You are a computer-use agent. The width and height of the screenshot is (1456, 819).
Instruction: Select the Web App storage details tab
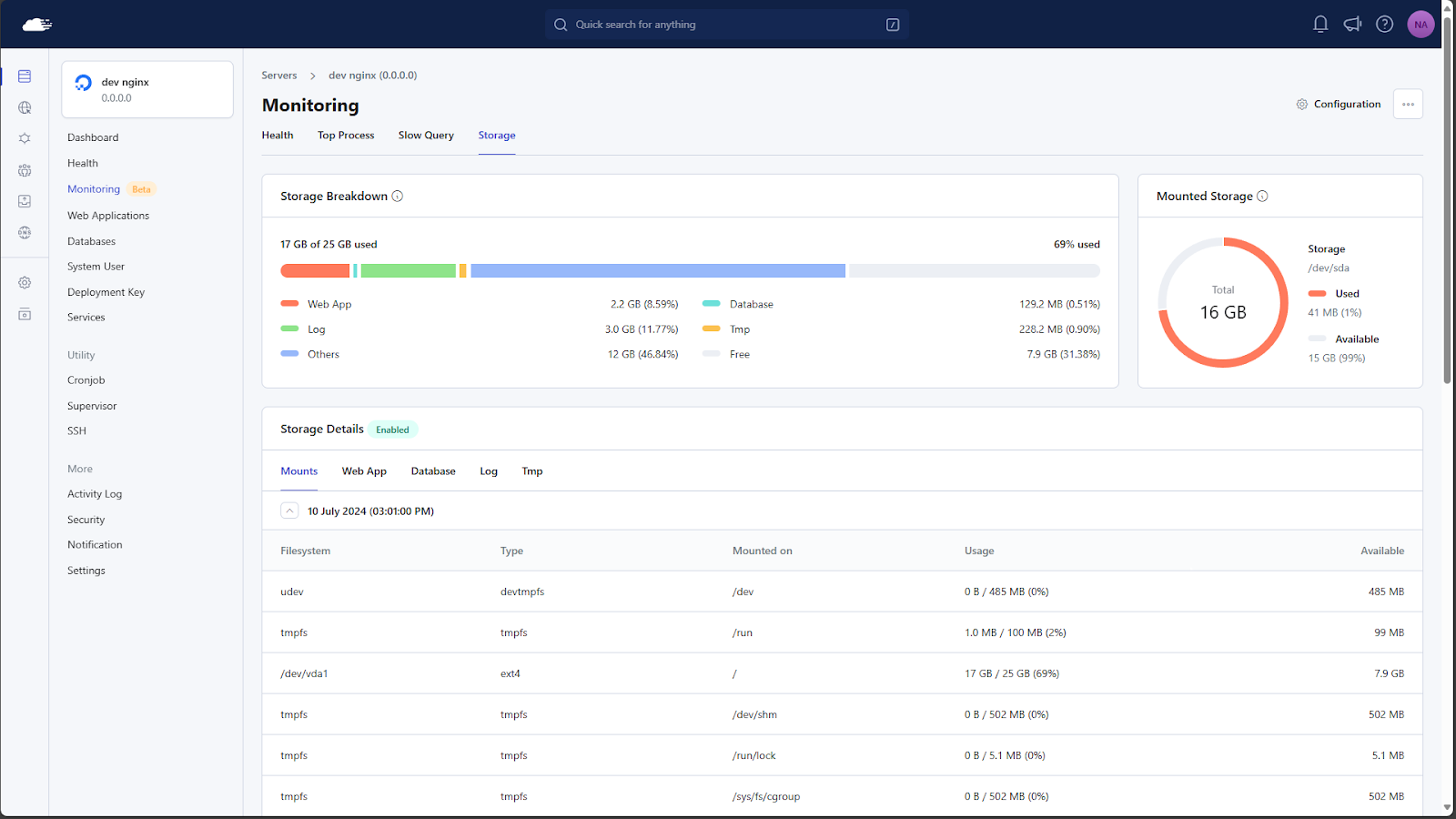pyautogui.click(x=364, y=471)
